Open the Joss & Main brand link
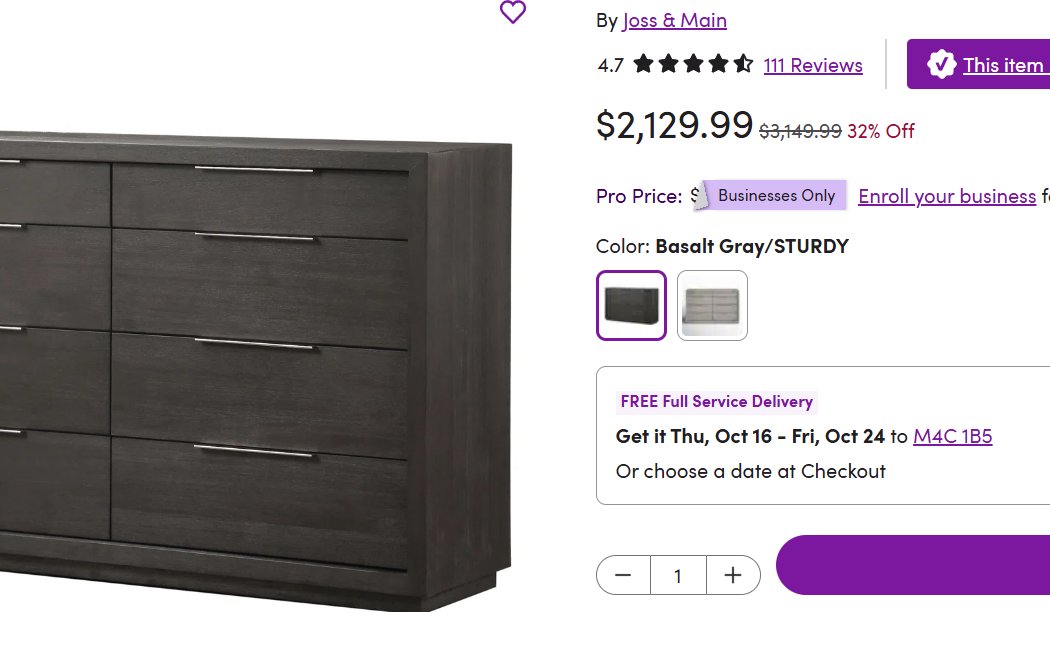This screenshot has height=665, width=1050. pos(674,20)
